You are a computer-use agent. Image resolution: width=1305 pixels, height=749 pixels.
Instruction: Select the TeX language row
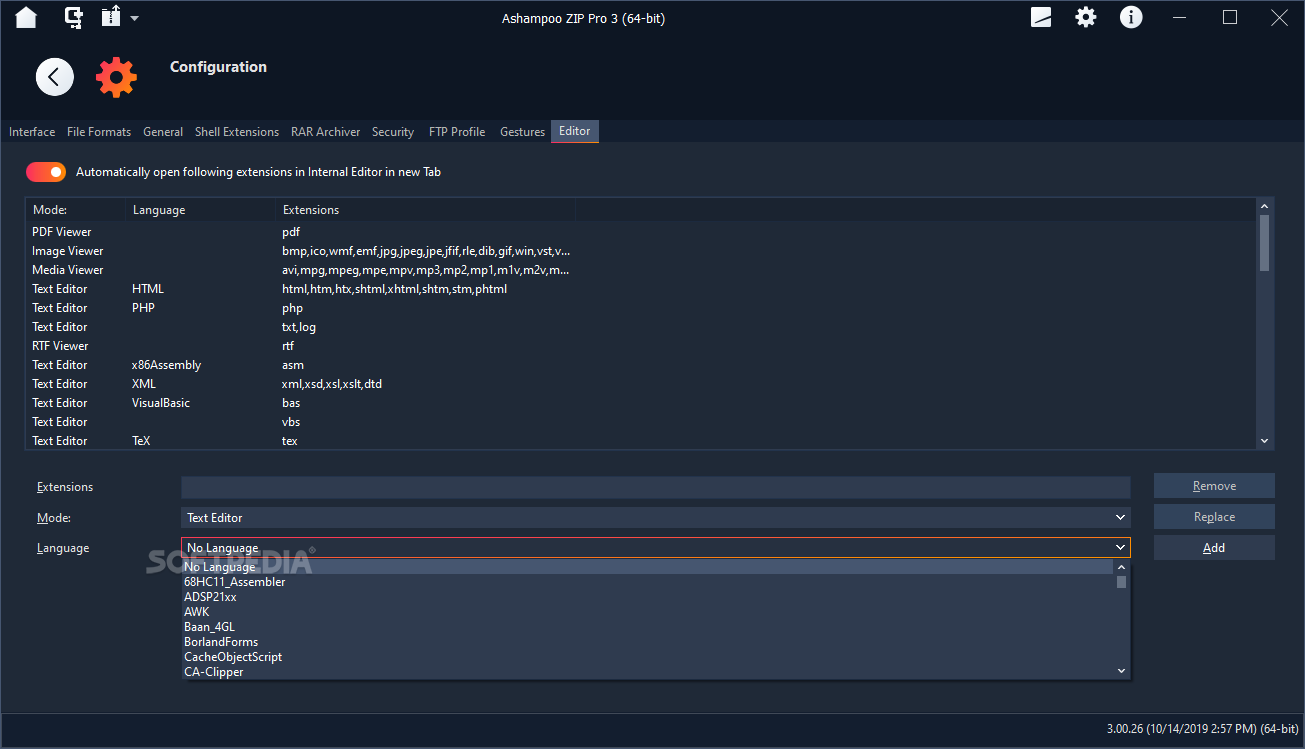click(x=641, y=441)
